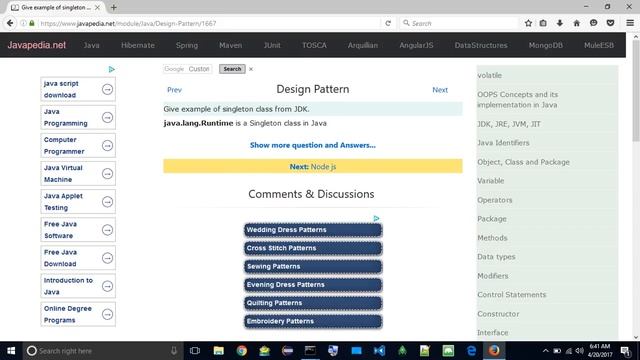Click the Javapedia.net site logo
The height and width of the screenshot is (360, 640).
tap(37, 45)
